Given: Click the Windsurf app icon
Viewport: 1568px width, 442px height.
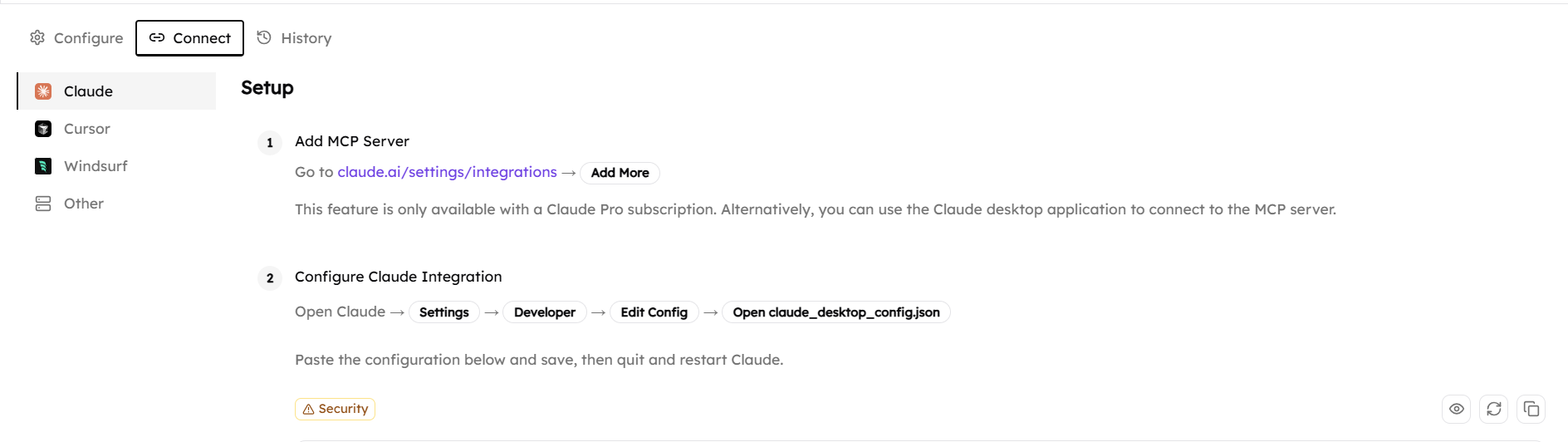Looking at the screenshot, I should pyautogui.click(x=43, y=166).
